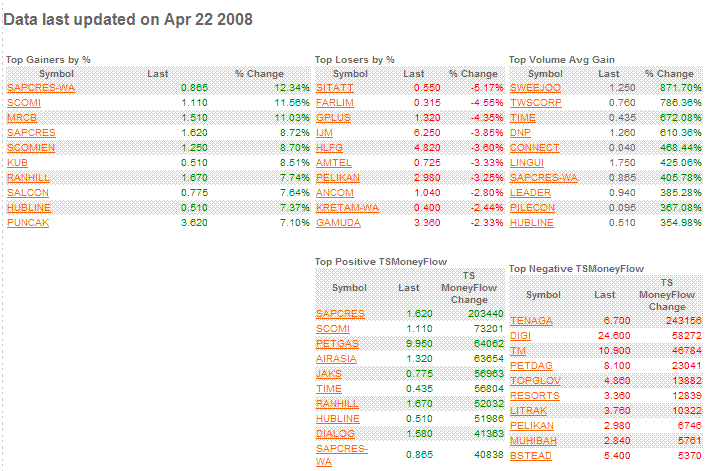
Task: Open the TENAGA stock link
Action: click(x=530, y=320)
